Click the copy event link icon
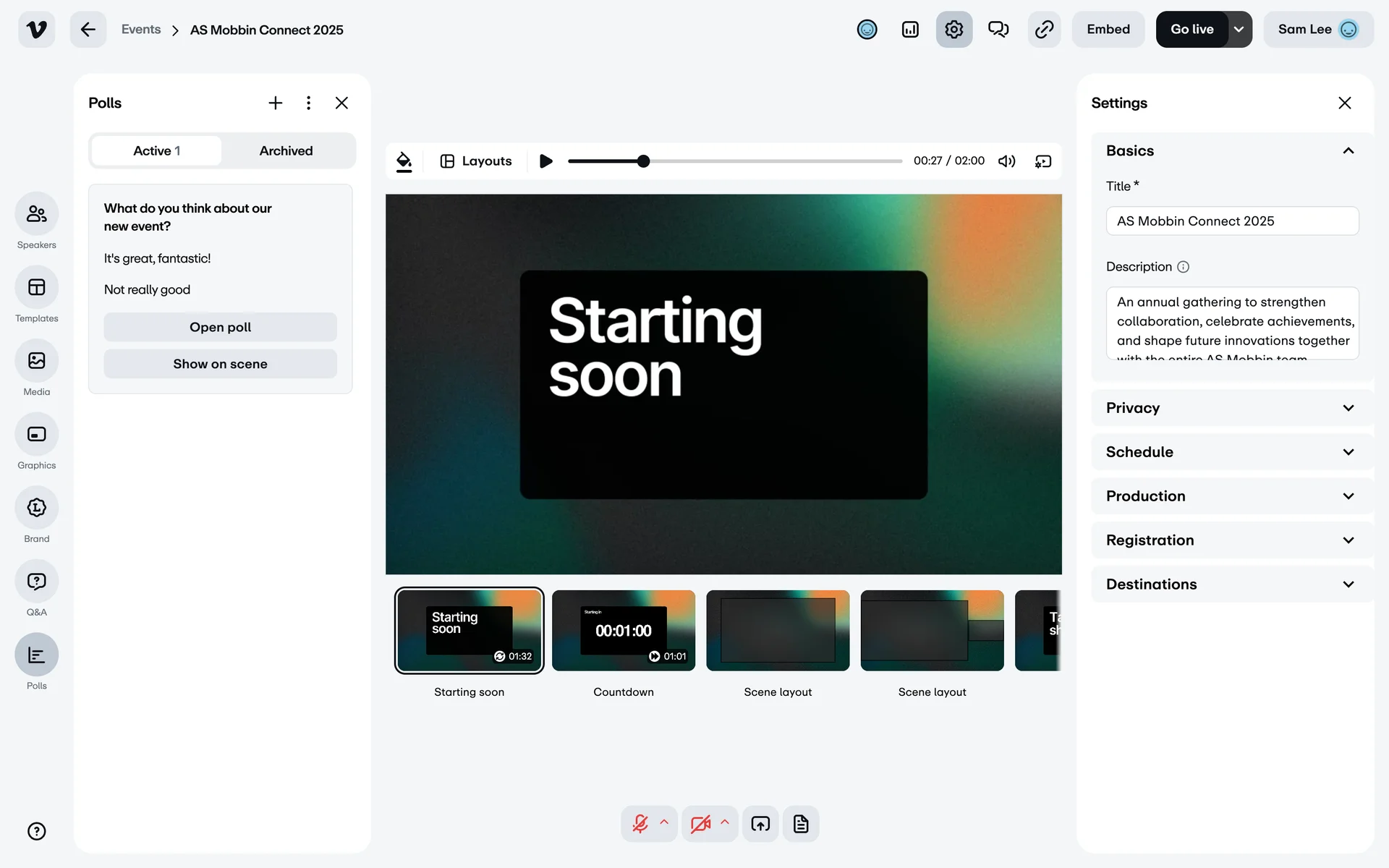 pyautogui.click(x=1044, y=30)
